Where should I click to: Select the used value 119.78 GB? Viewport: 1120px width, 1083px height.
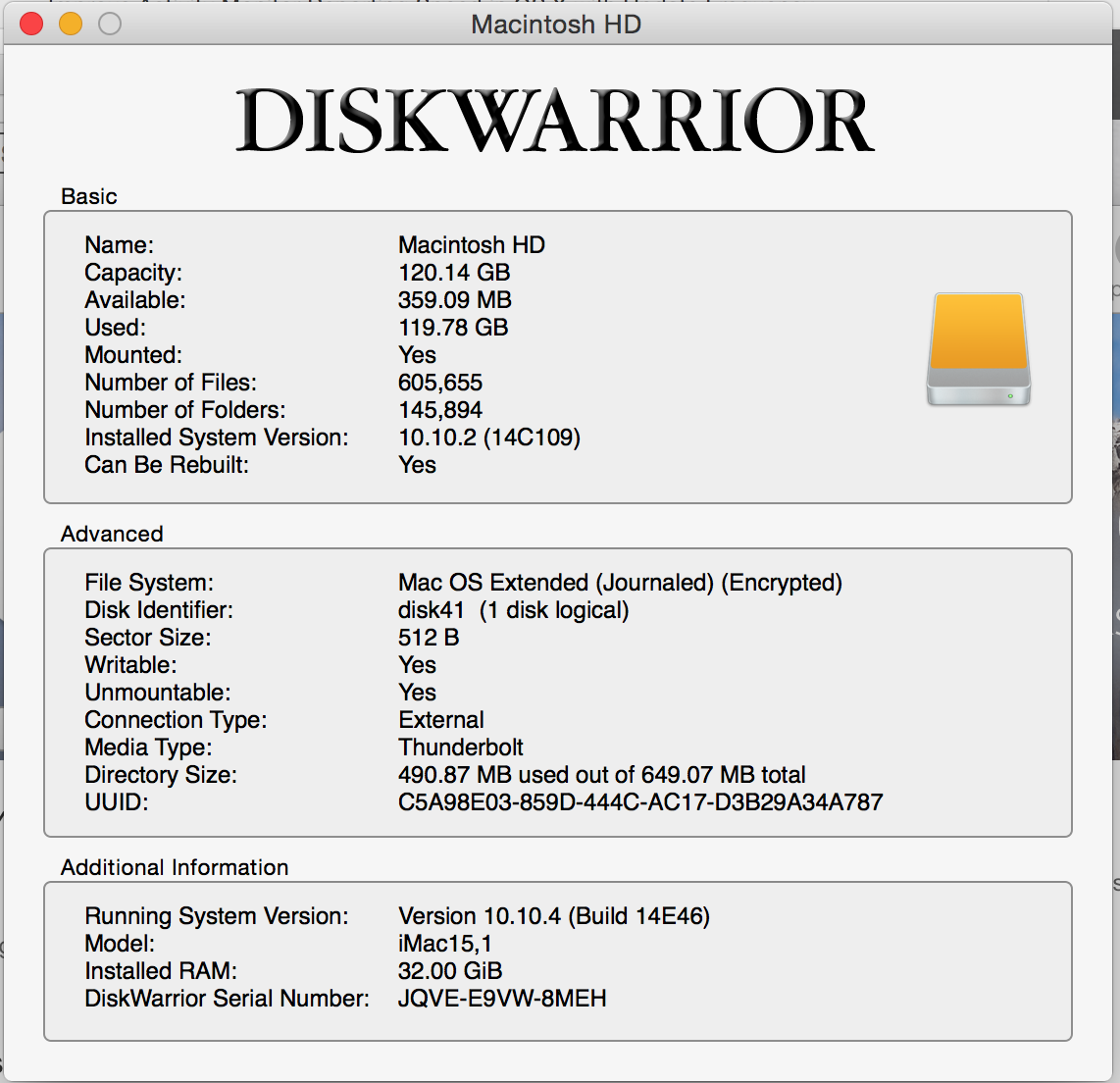pos(453,328)
